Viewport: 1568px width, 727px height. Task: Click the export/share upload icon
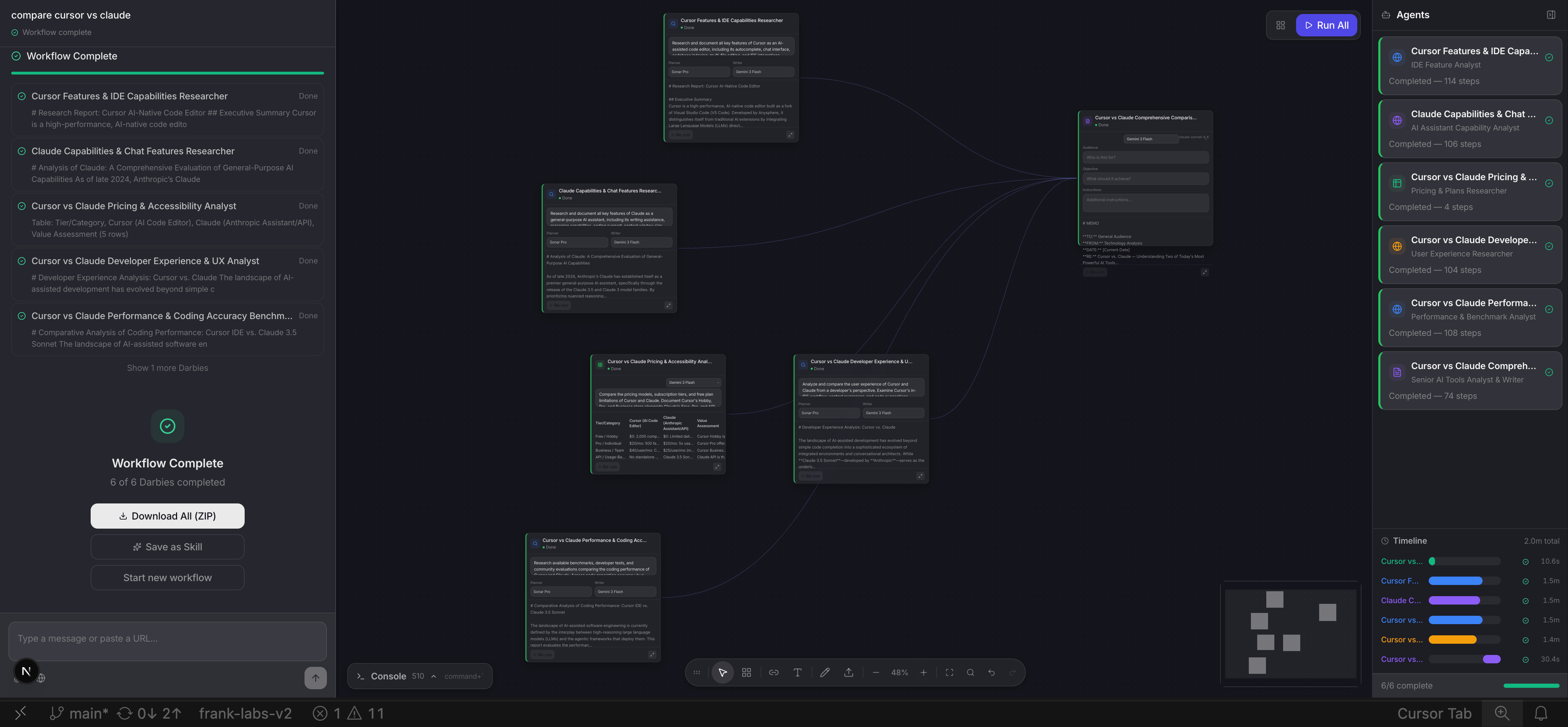coord(848,672)
